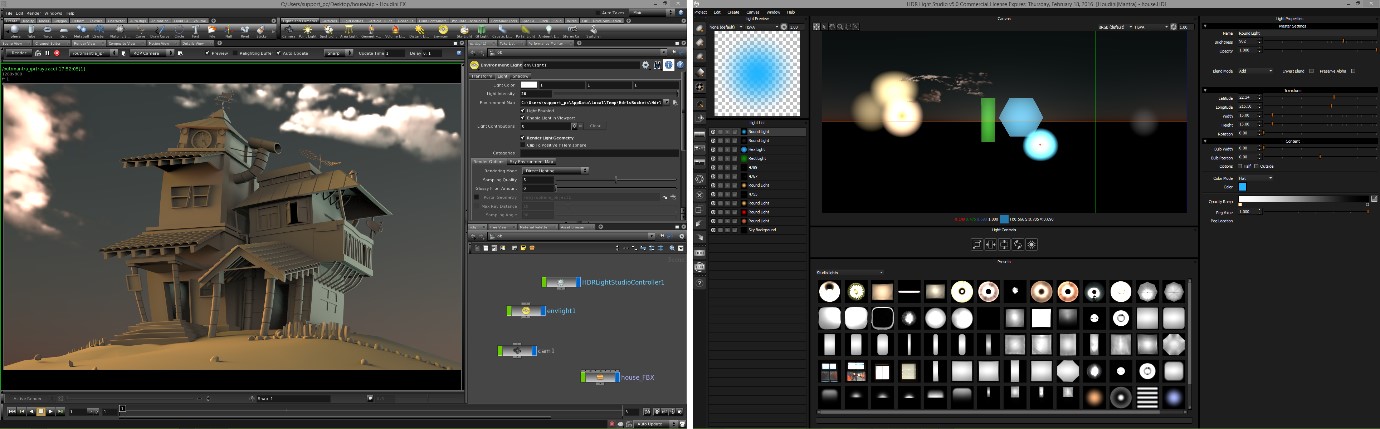The width and height of the screenshot is (1380, 429).
Task: Select the envlight1 node in the network
Action: point(525,312)
